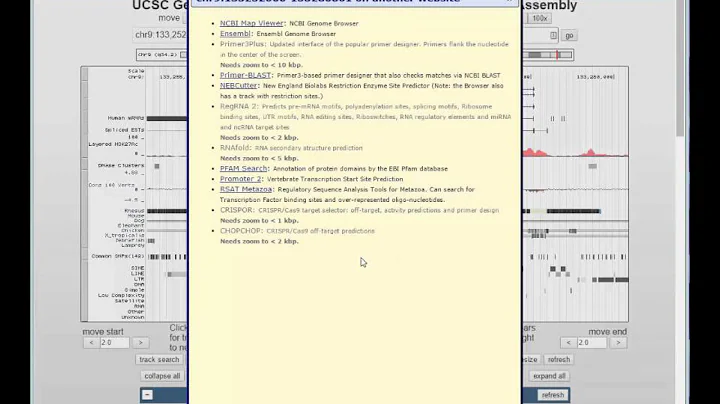Open the NEBCutter link
This screenshot has width=720, height=404.
pos(238,85)
